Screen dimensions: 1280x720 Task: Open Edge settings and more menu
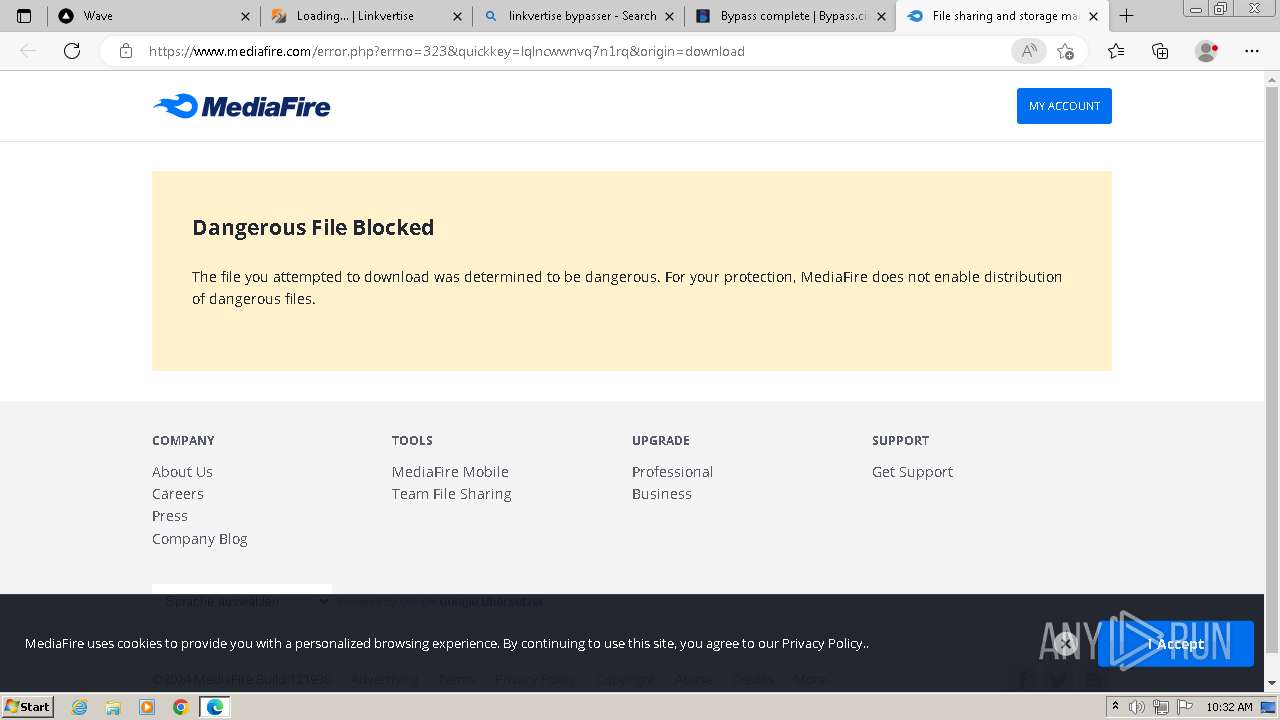(x=1252, y=51)
